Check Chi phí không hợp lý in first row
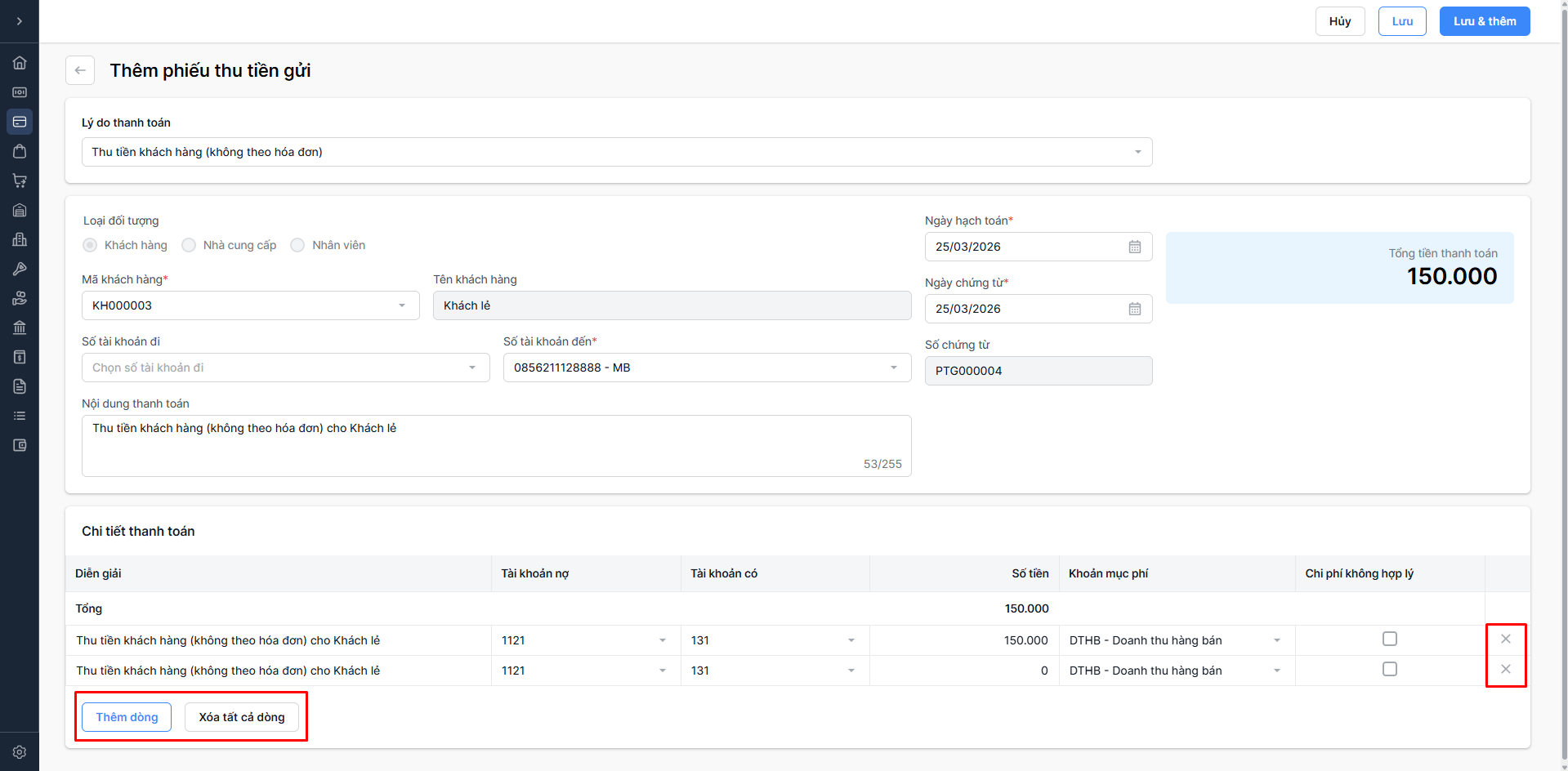Image resolution: width=1568 pixels, height=771 pixels. pyautogui.click(x=1389, y=639)
